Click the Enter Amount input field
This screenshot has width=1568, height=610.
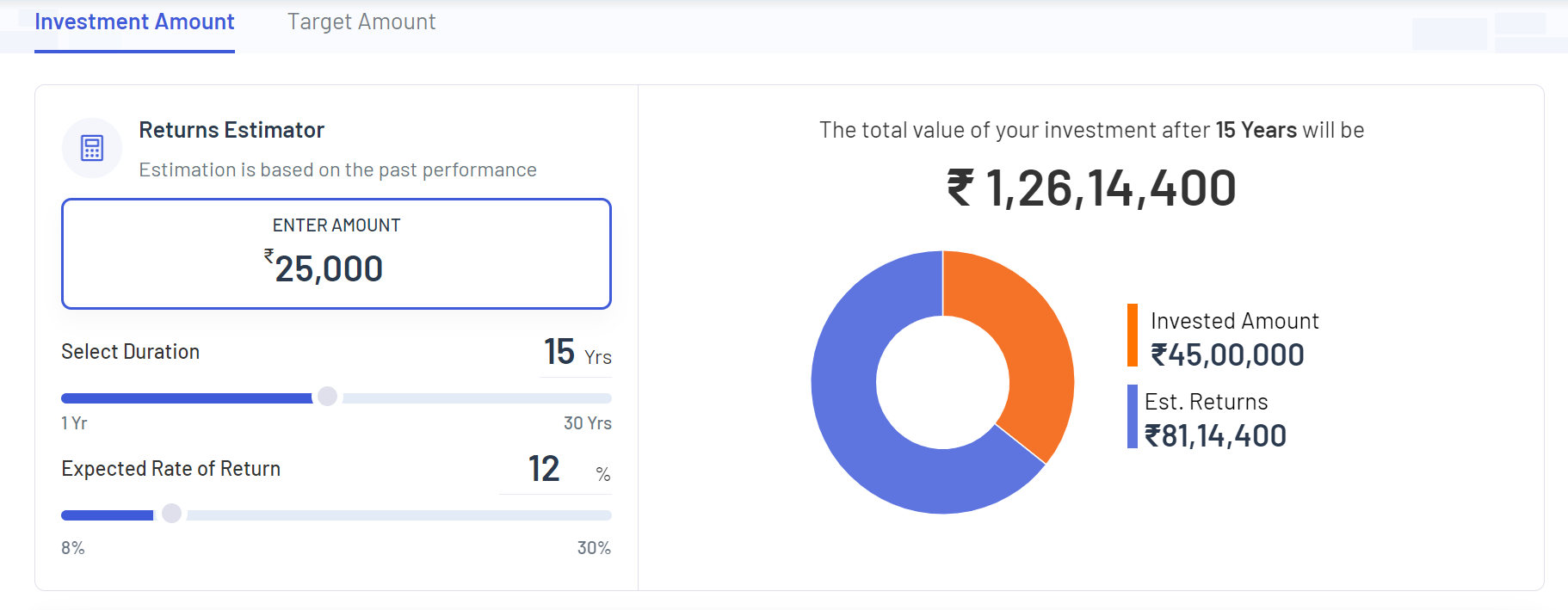tap(336, 255)
